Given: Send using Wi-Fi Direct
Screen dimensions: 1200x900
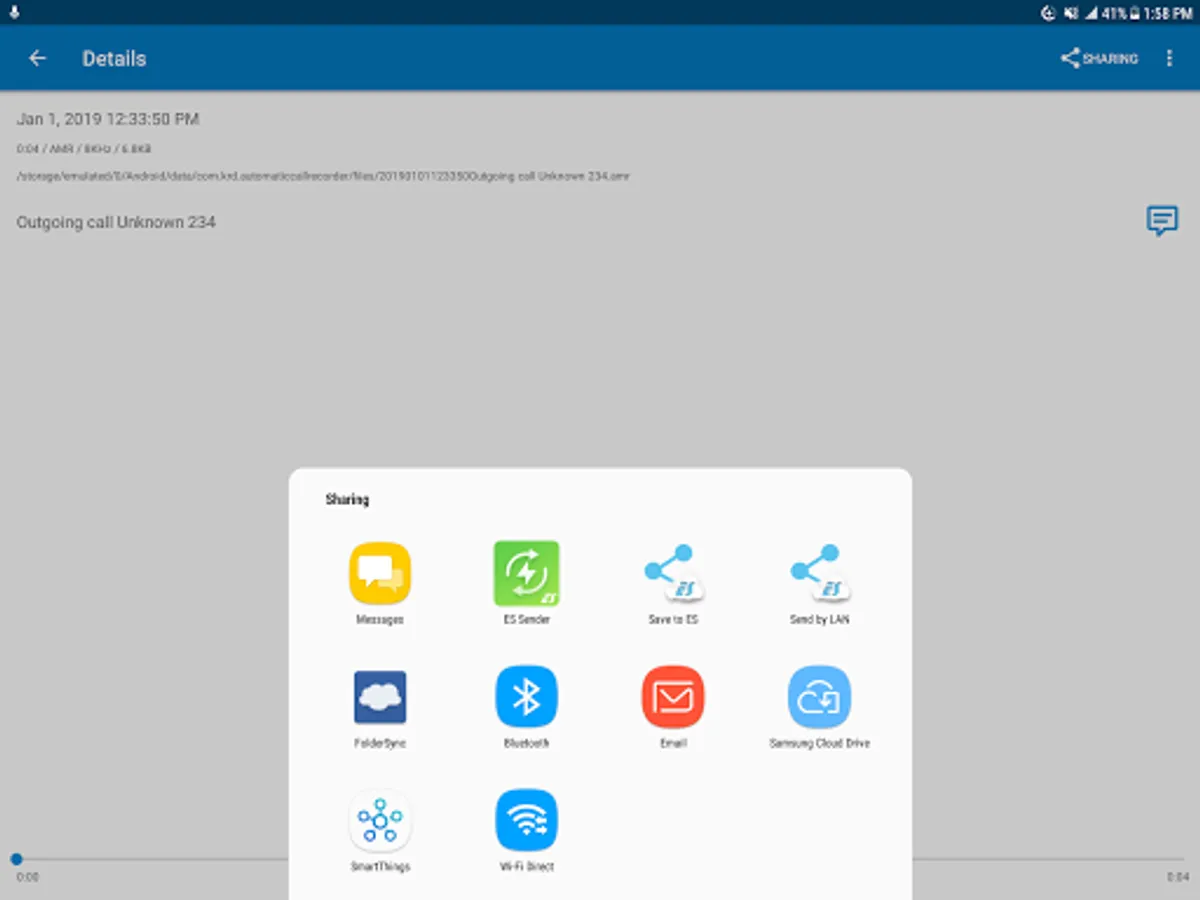Looking at the screenshot, I should tap(526, 831).
